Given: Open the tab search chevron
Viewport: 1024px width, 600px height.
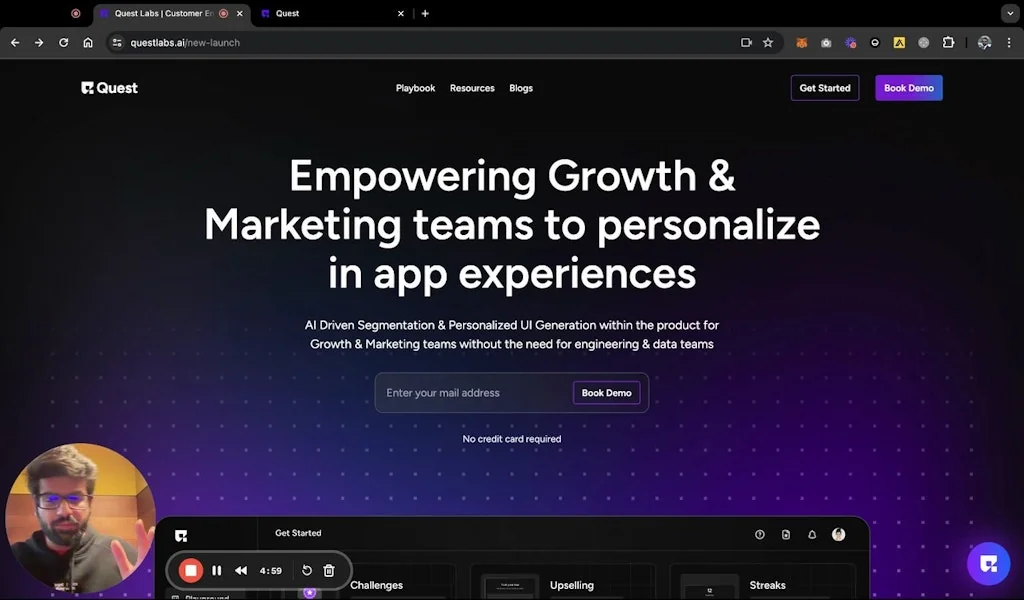Looking at the screenshot, I should [x=1009, y=13].
